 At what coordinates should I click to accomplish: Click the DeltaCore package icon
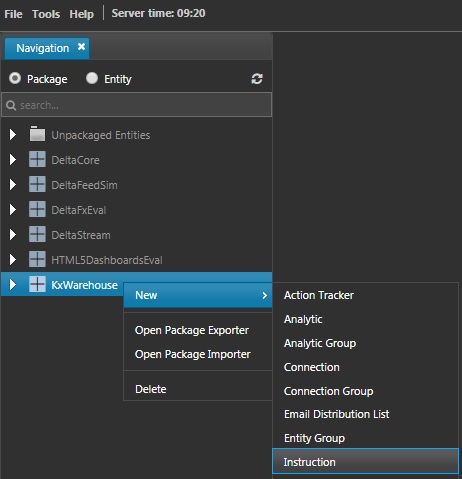[x=37, y=159]
